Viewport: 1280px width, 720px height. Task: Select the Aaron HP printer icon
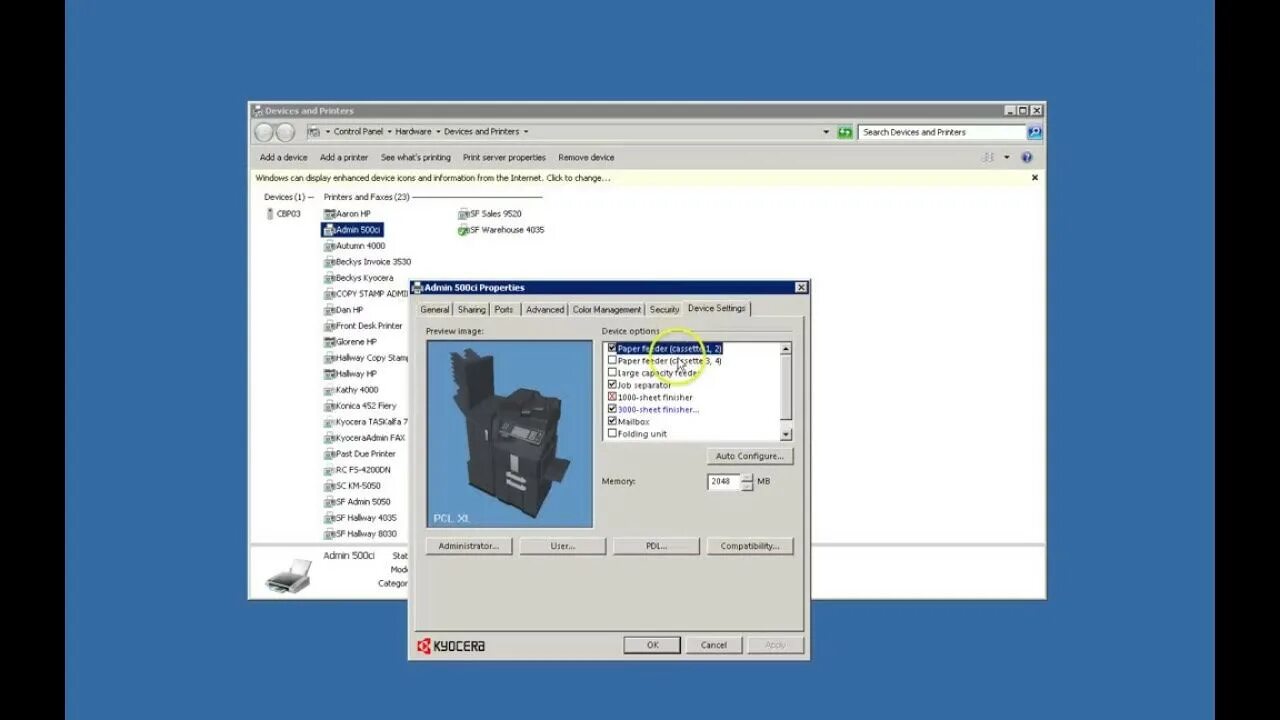329,214
